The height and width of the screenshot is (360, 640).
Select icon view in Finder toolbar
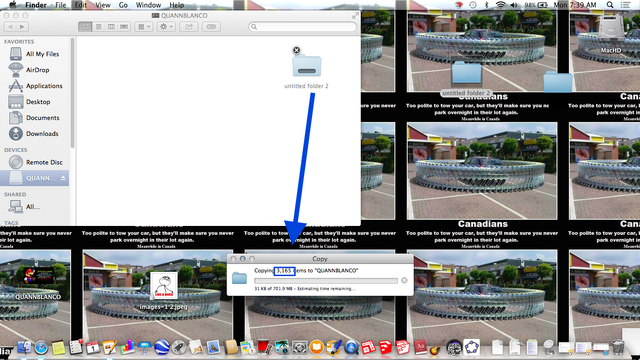[x=85, y=27]
